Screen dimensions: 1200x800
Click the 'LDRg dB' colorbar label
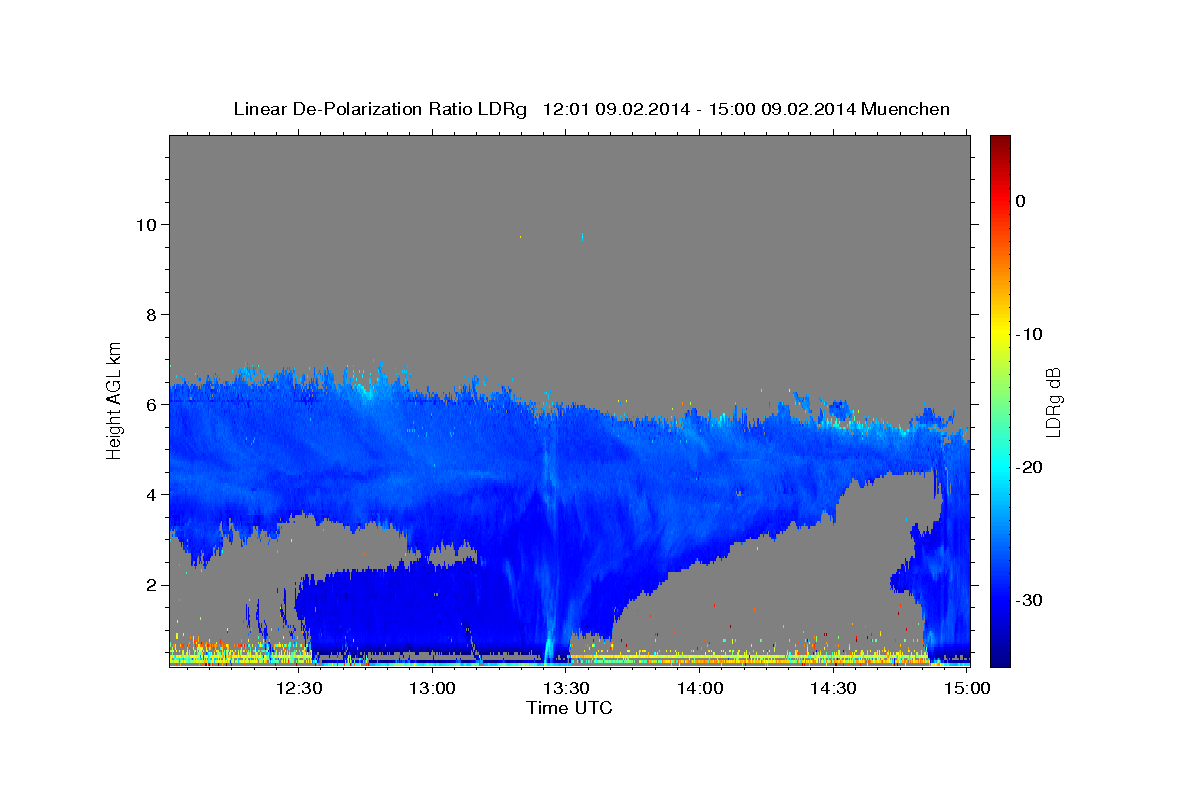(1053, 402)
